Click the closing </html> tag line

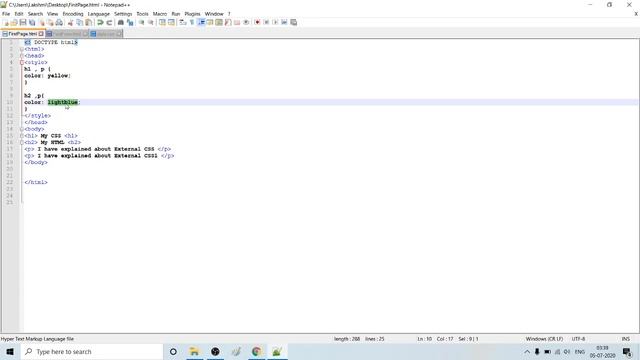click(x=36, y=182)
